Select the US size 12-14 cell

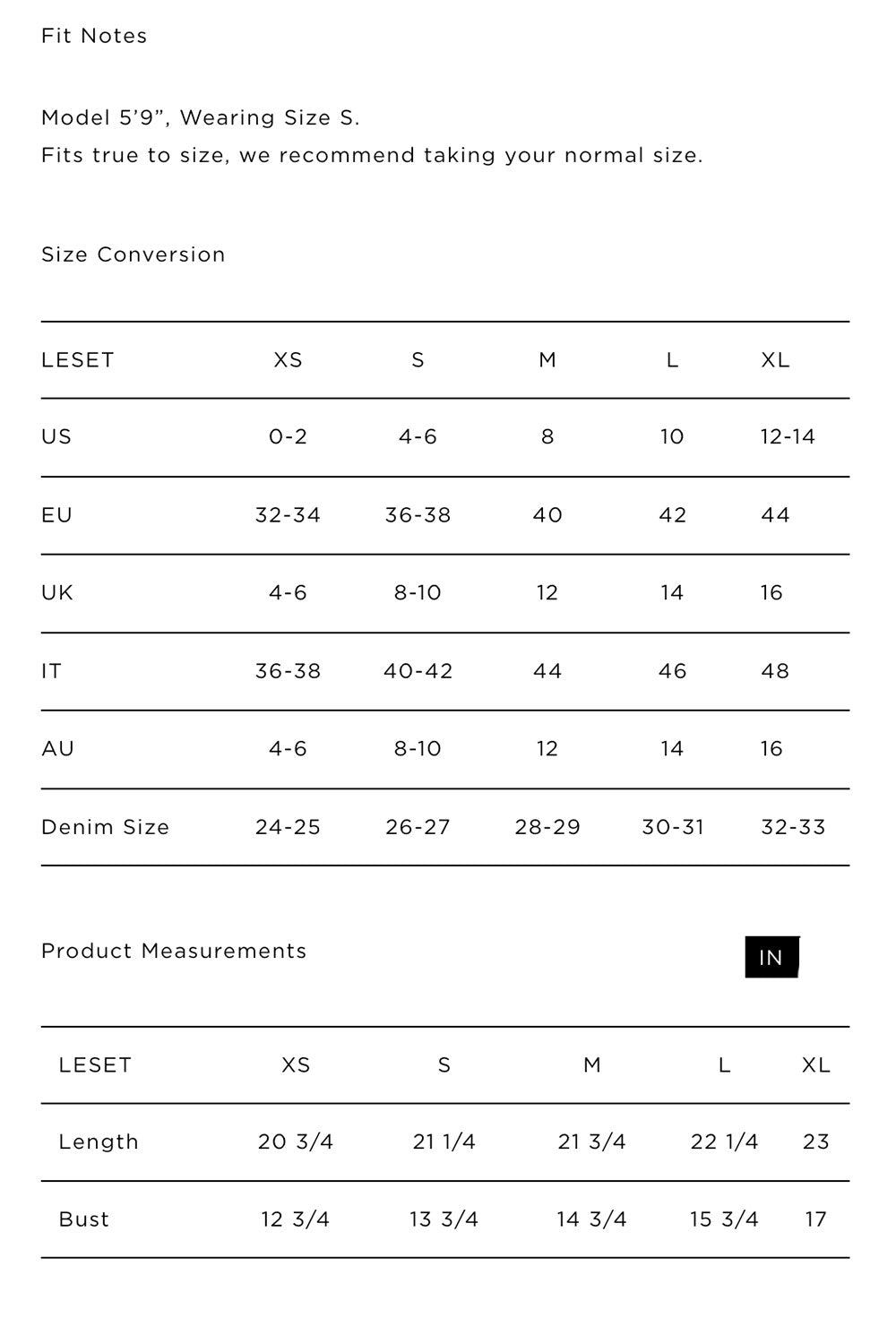pos(788,437)
